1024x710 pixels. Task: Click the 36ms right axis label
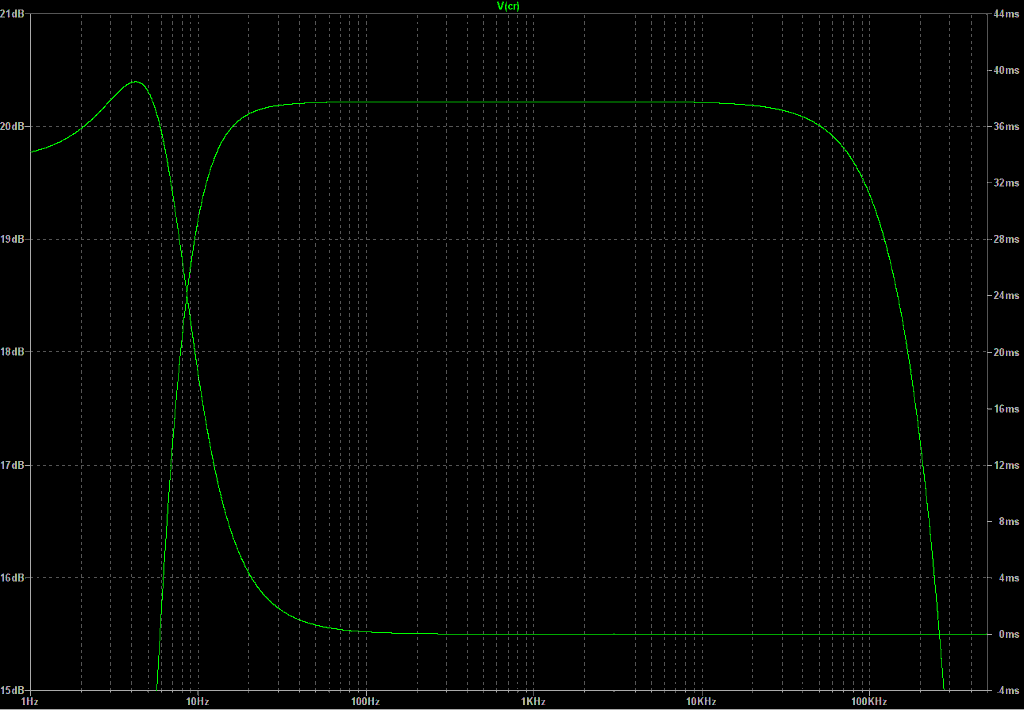1007,126
